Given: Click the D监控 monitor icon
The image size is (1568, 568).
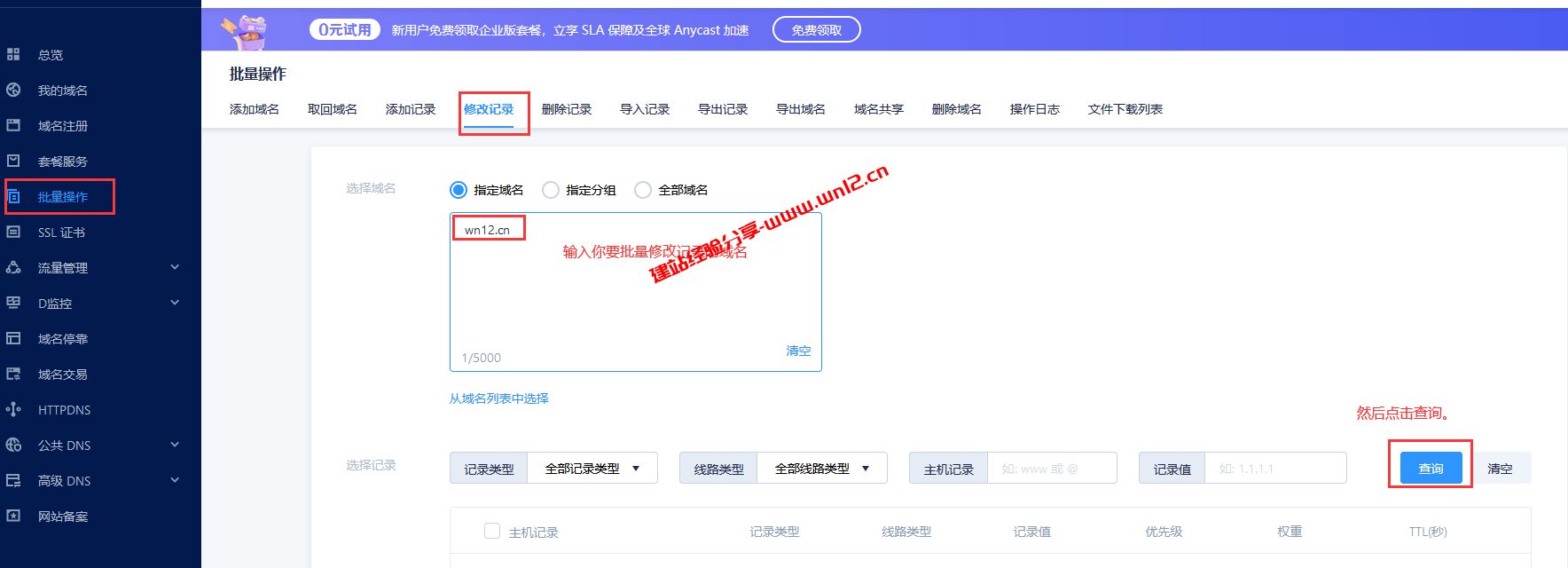Looking at the screenshot, I should [x=13, y=303].
